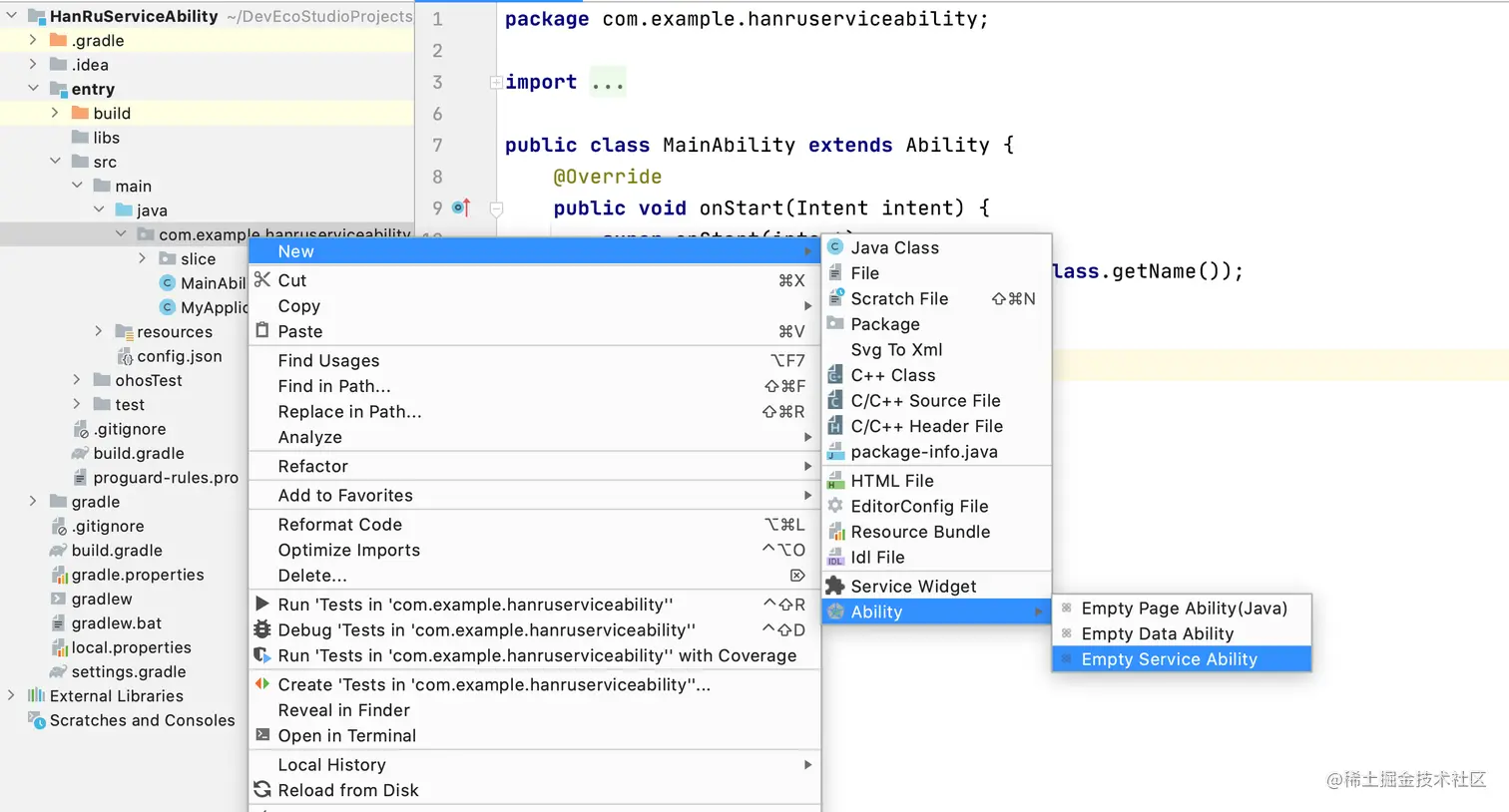Open the Ability submenu
The width and height of the screenshot is (1509, 812).
pyautogui.click(x=936, y=611)
